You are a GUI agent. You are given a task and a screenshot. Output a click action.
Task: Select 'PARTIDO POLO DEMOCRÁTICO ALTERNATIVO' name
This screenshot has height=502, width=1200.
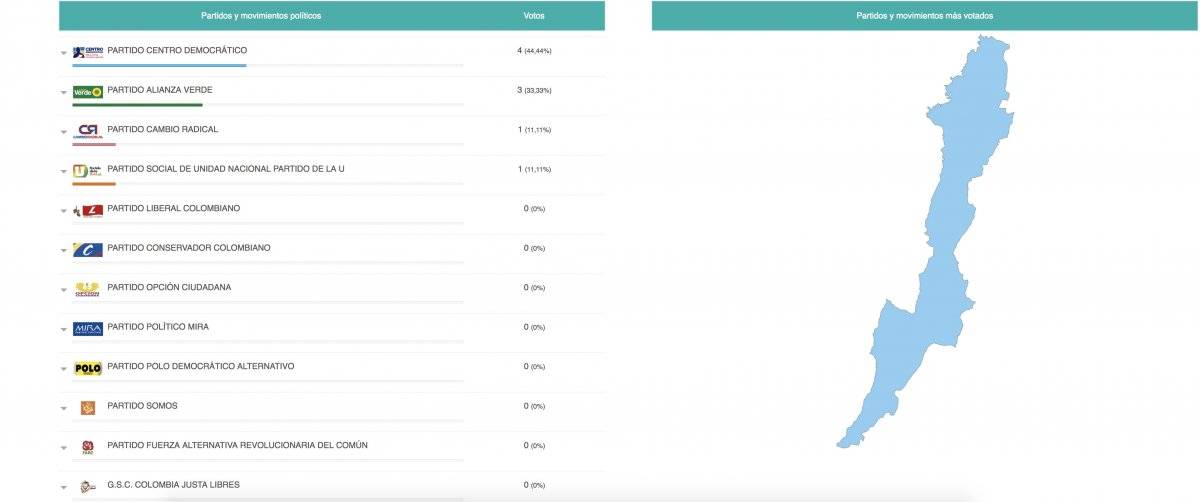[201, 366]
